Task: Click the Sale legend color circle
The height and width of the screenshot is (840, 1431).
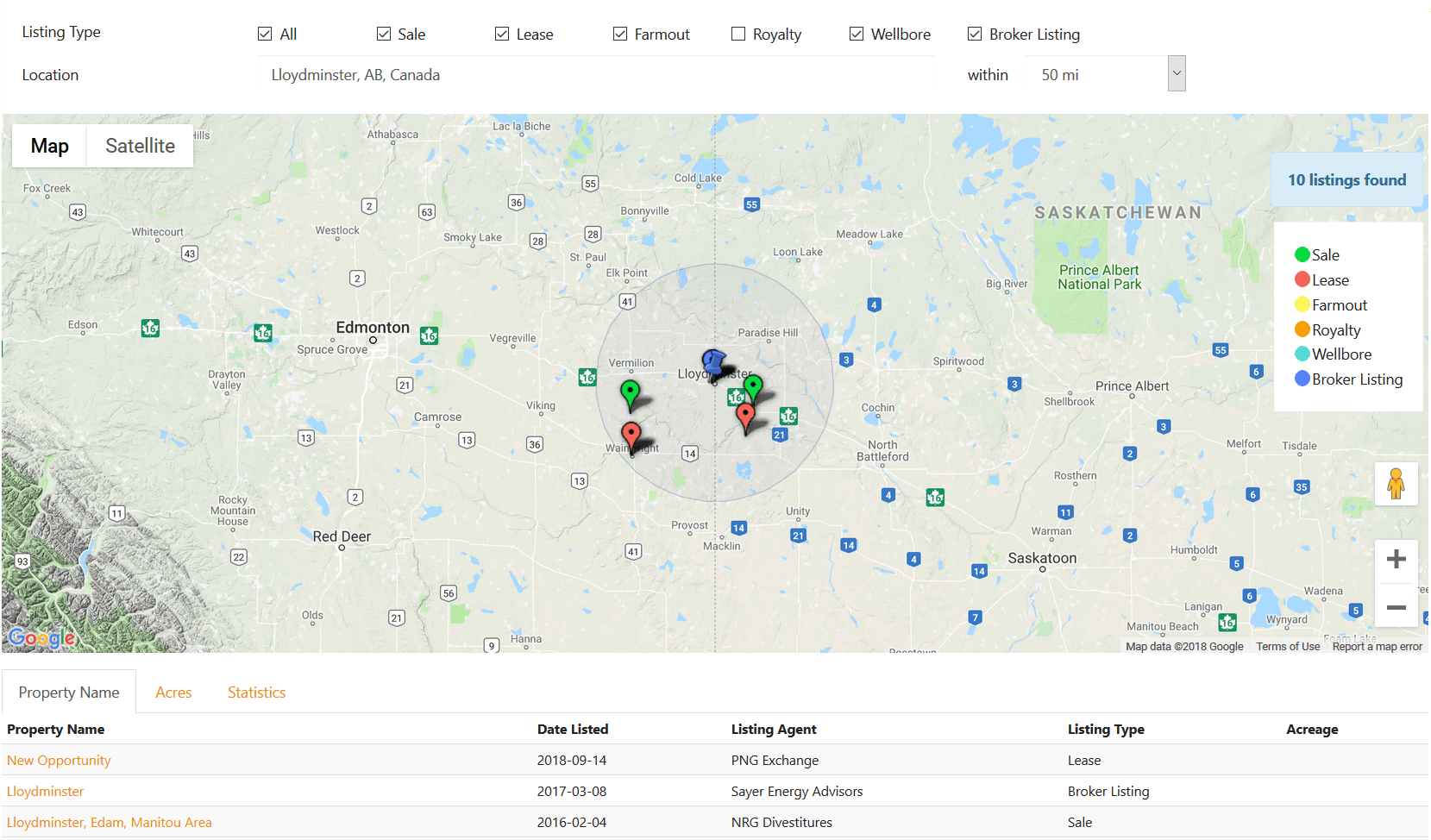Action: click(1302, 254)
